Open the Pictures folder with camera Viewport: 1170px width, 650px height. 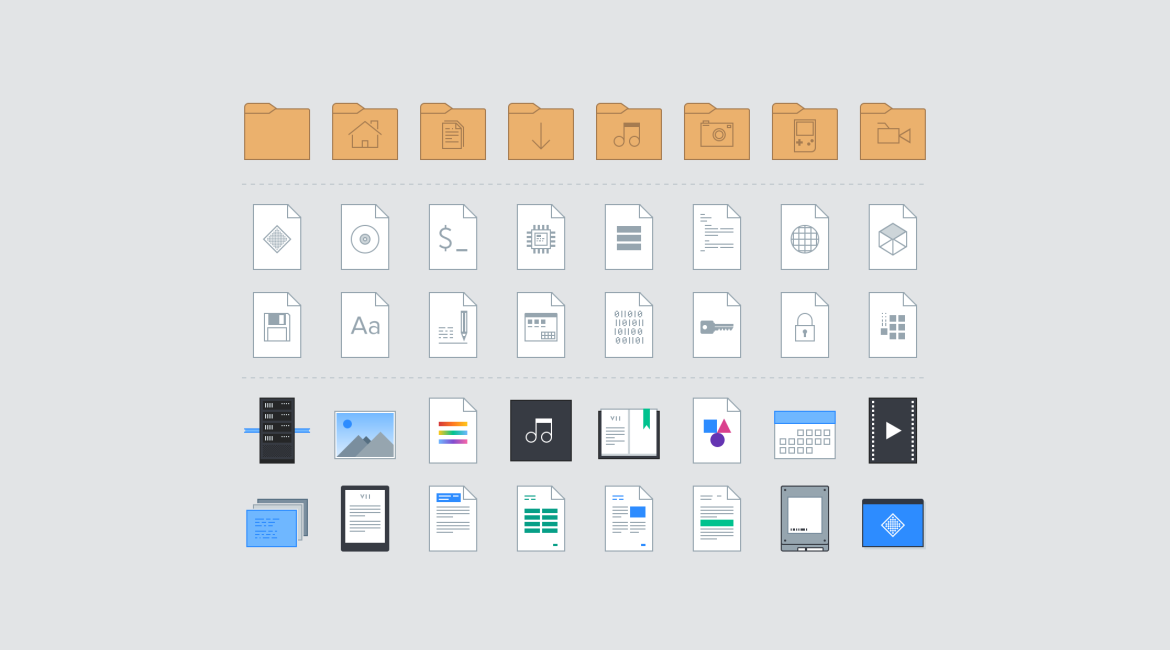(716, 132)
